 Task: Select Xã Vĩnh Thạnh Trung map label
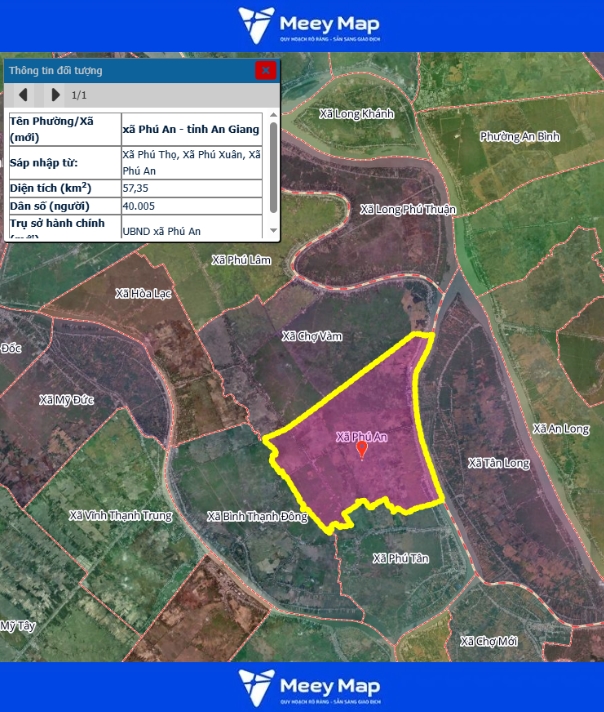pos(121,516)
